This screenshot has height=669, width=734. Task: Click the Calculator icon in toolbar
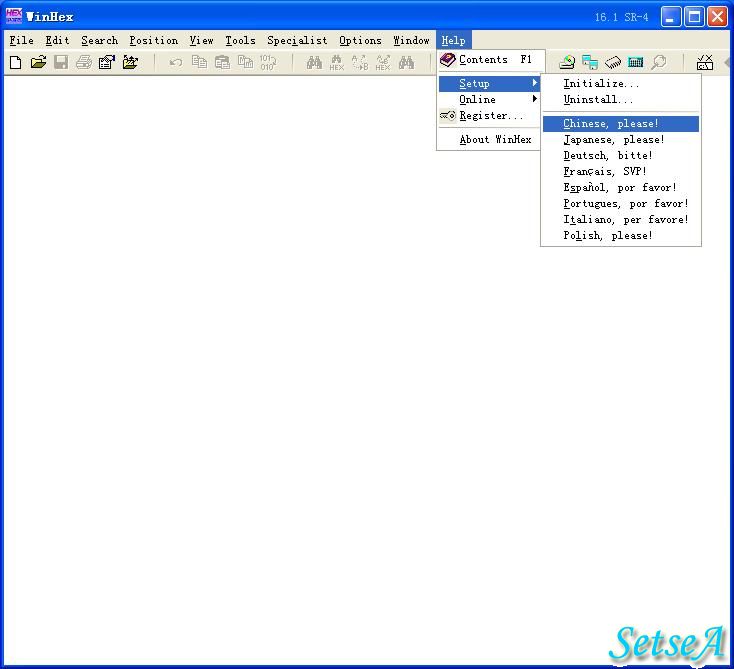pos(635,62)
